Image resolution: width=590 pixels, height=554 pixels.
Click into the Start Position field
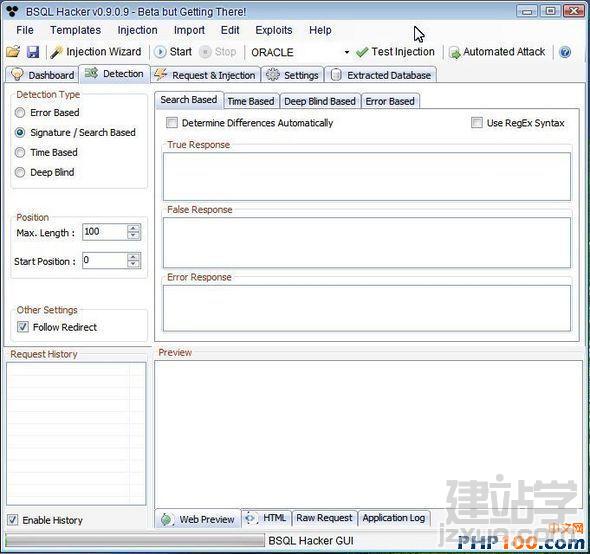pyautogui.click(x=105, y=260)
